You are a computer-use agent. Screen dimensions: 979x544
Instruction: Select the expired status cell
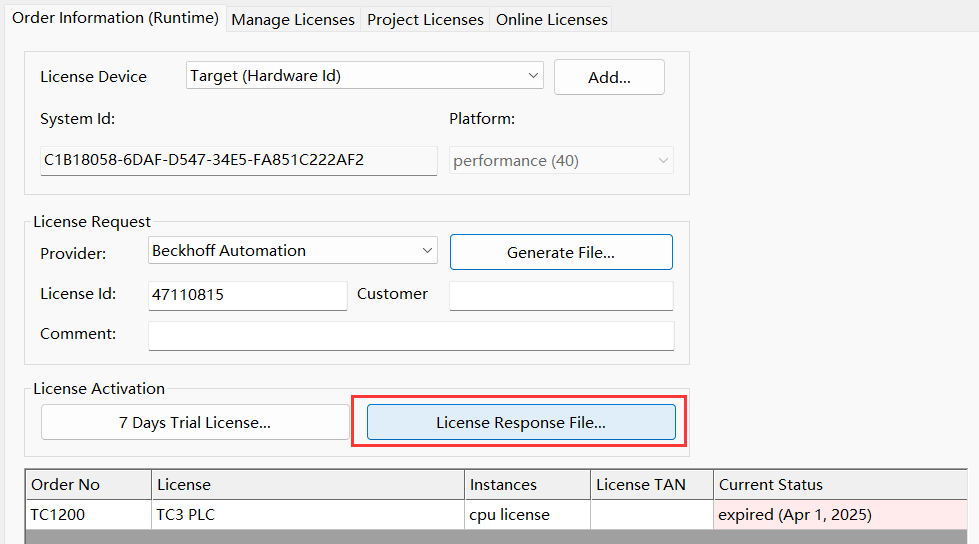pos(840,515)
